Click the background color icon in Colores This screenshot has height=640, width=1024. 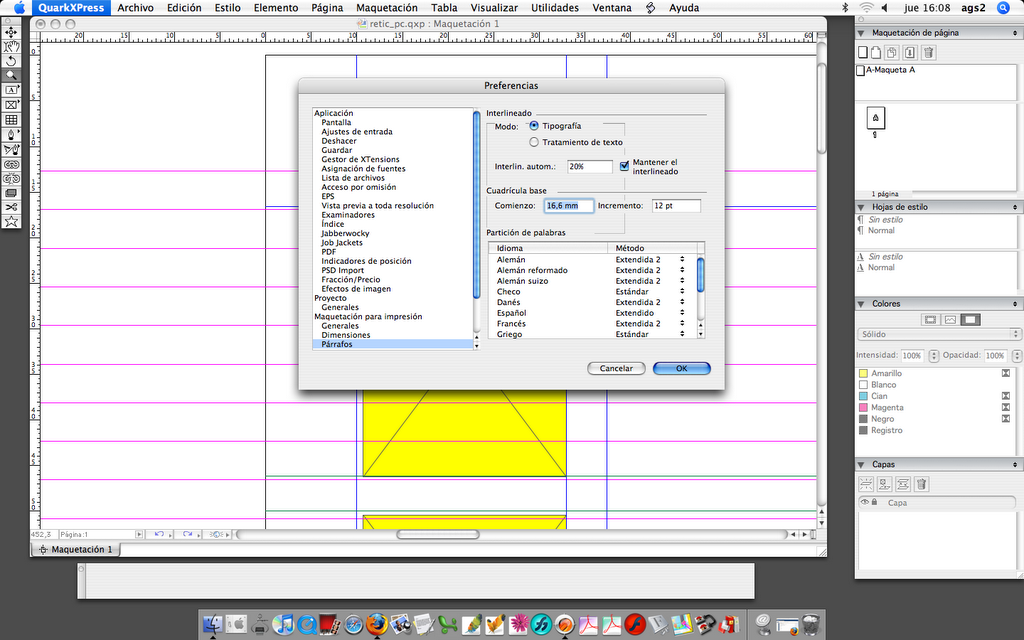click(970, 319)
